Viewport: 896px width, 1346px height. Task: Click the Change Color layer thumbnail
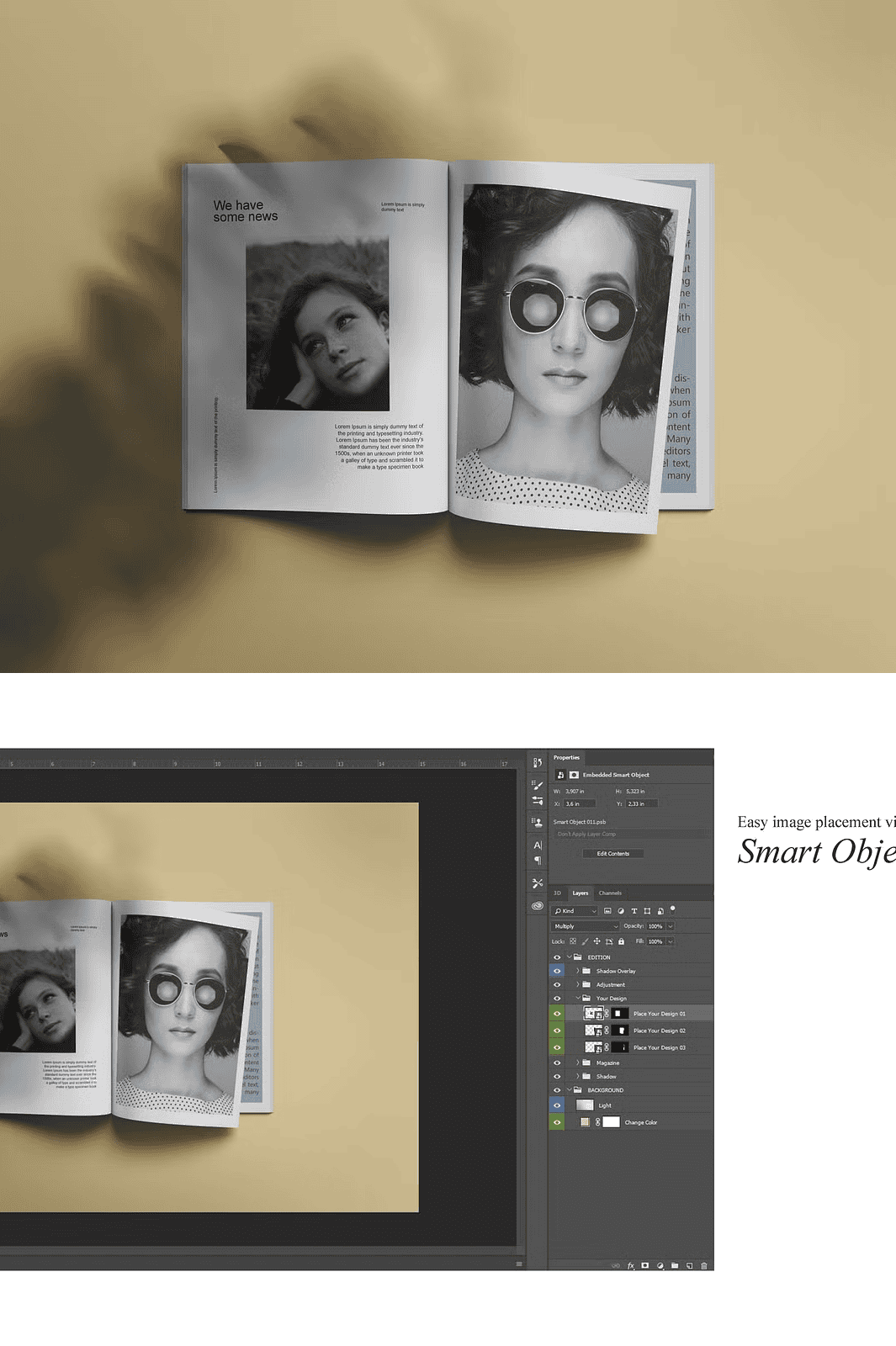coord(585,1122)
